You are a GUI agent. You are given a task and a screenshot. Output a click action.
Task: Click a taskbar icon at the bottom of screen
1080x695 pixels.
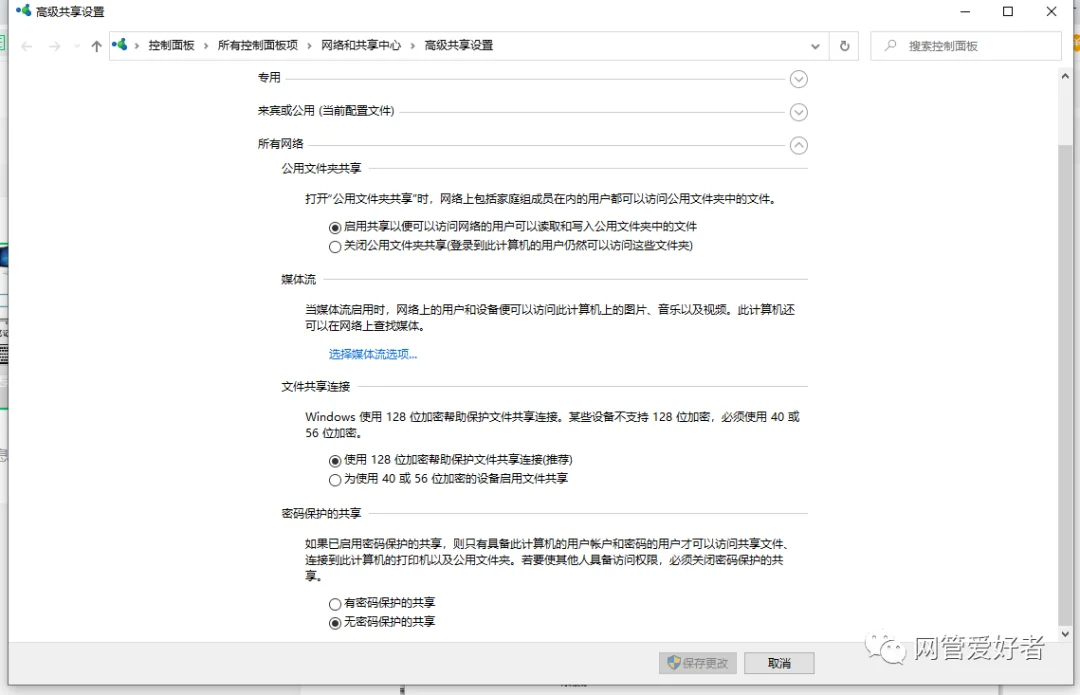click(x=400, y=689)
